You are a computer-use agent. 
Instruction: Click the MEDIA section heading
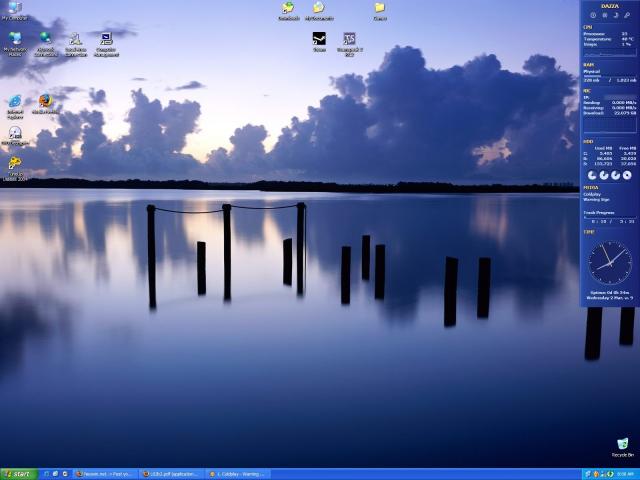[591, 188]
